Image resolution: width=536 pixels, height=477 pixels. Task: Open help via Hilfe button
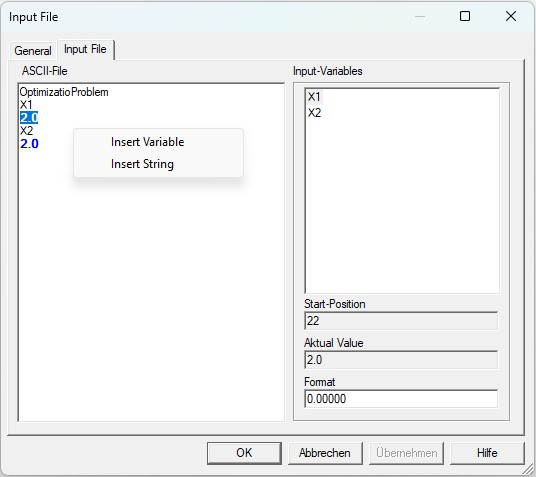[487, 453]
